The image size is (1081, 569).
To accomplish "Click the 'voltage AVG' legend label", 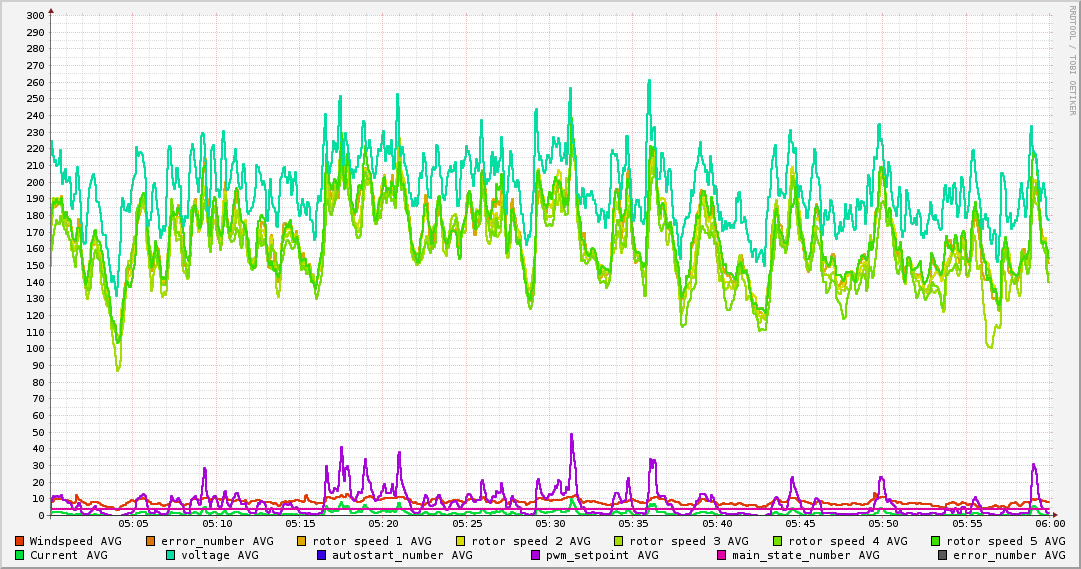I will point(220,555).
